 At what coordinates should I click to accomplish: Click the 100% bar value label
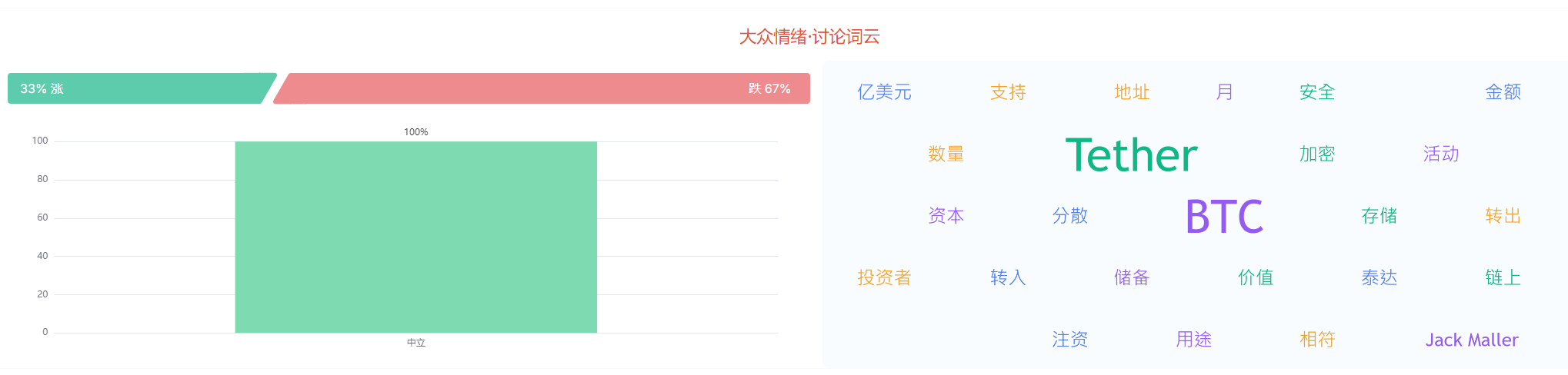click(x=416, y=132)
